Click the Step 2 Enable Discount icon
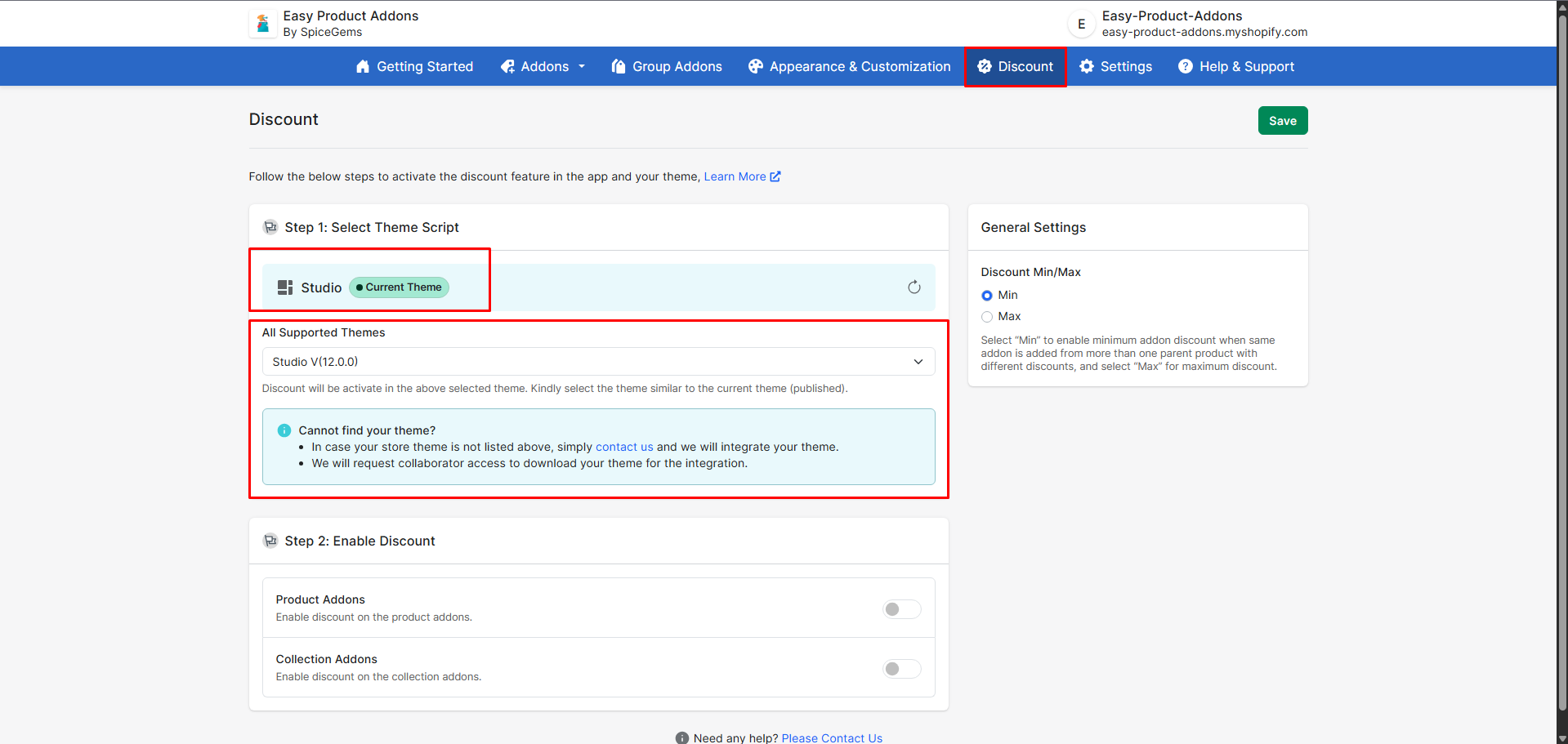1568x744 pixels. pyautogui.click(x=270, y=541)
